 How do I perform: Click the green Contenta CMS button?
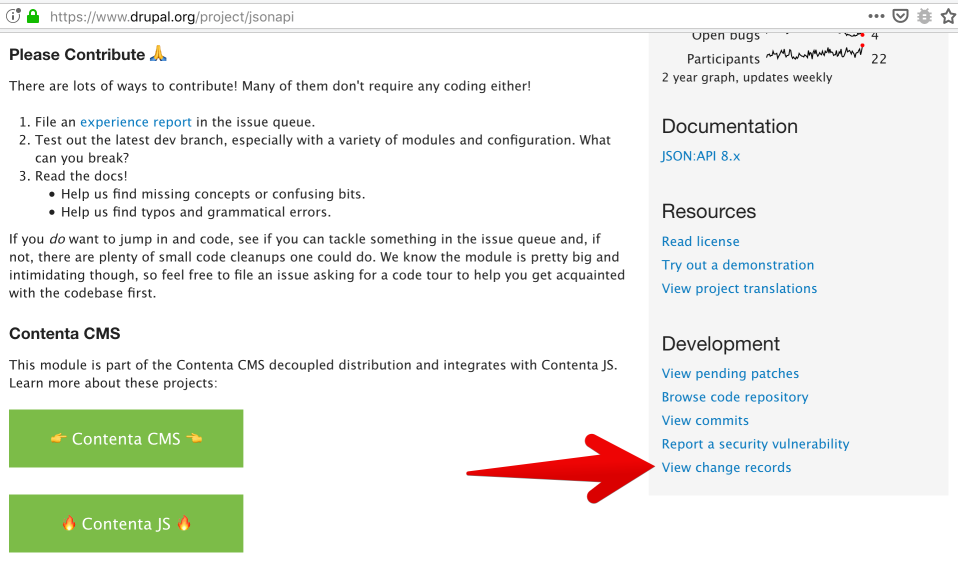point(126,439)
